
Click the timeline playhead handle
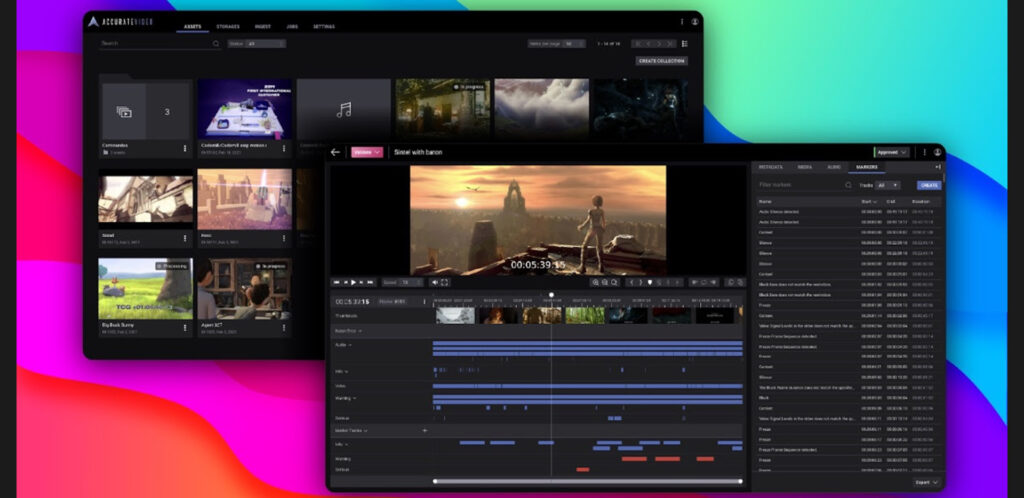[551, 295]
